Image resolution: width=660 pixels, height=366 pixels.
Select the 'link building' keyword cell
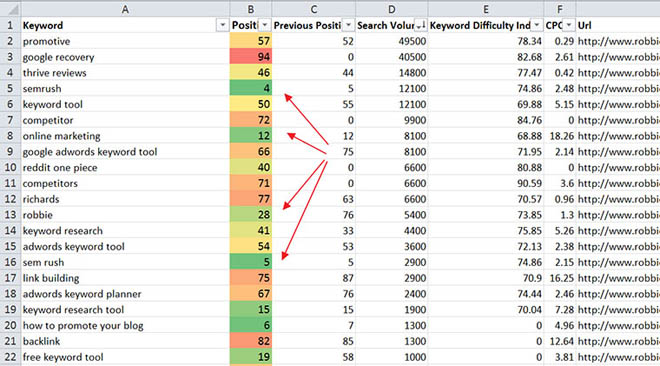125,278
